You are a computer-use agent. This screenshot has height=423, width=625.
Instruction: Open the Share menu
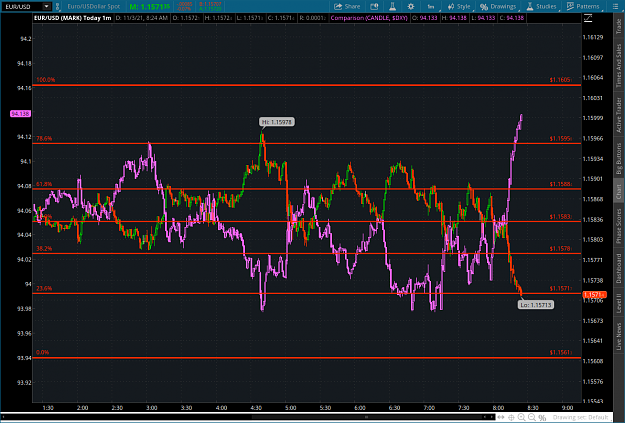pos(347,6)
